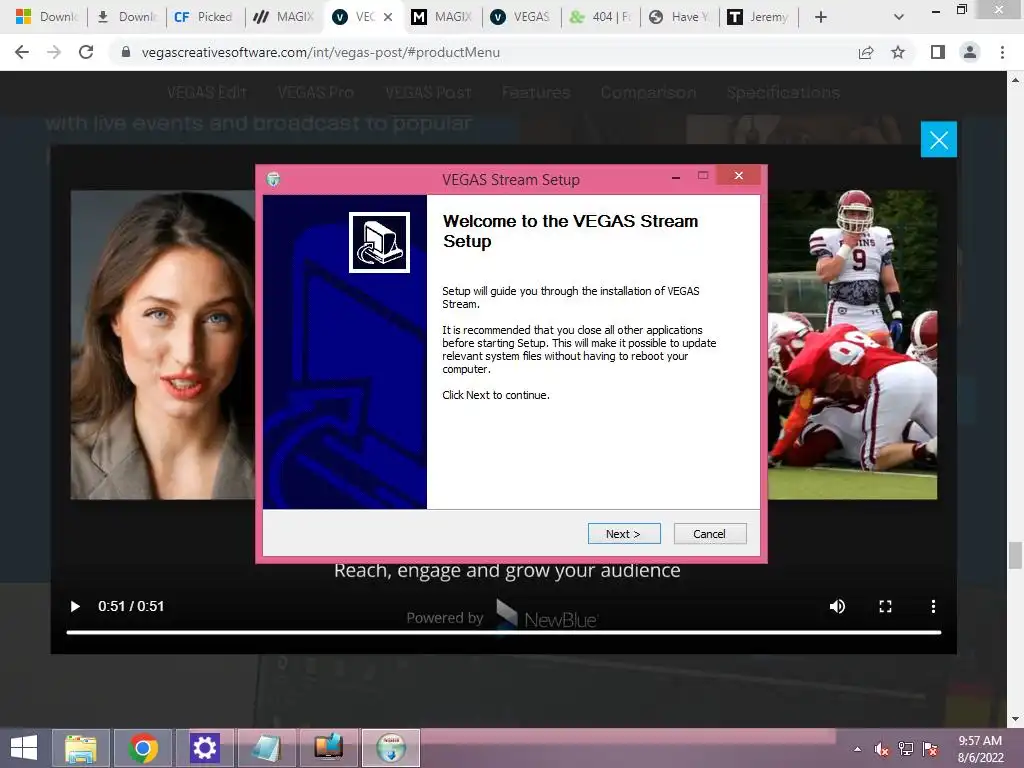Close the video overlay with blue X

938,139
